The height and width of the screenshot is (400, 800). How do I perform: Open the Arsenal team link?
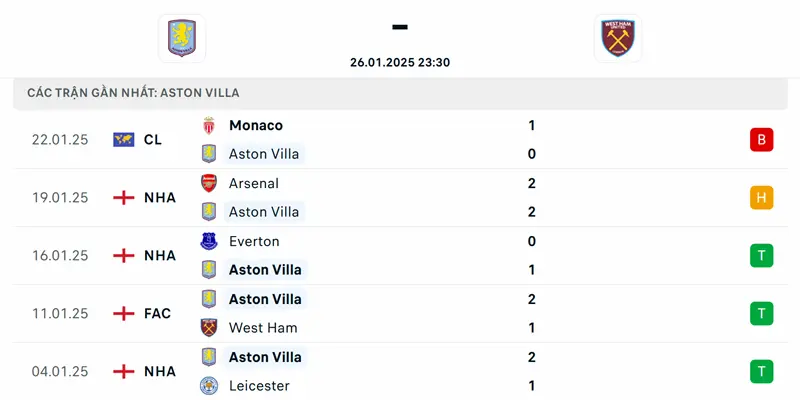click(254, 184)
